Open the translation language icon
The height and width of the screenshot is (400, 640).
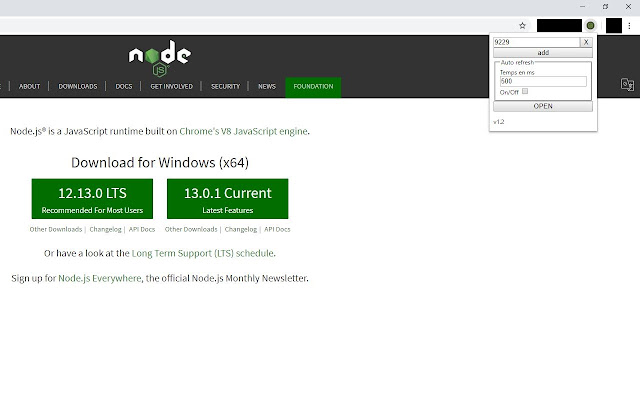[627, 84]
